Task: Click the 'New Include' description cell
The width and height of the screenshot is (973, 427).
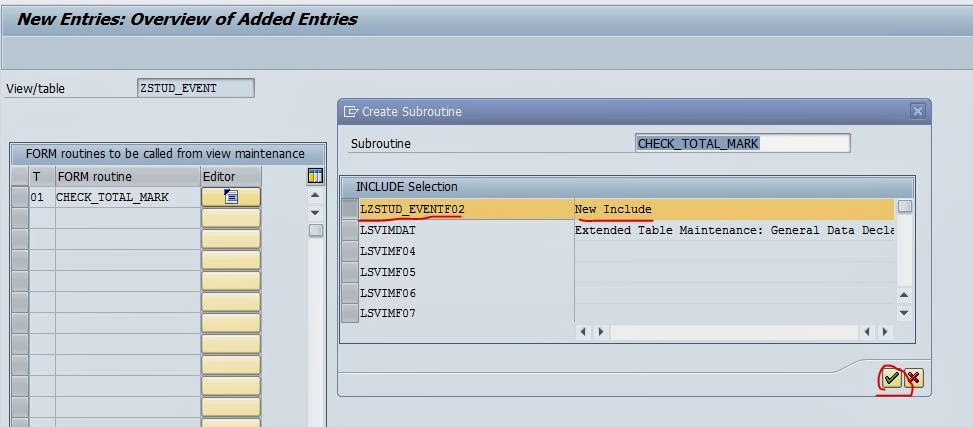Action: click(x=734, y=209)
